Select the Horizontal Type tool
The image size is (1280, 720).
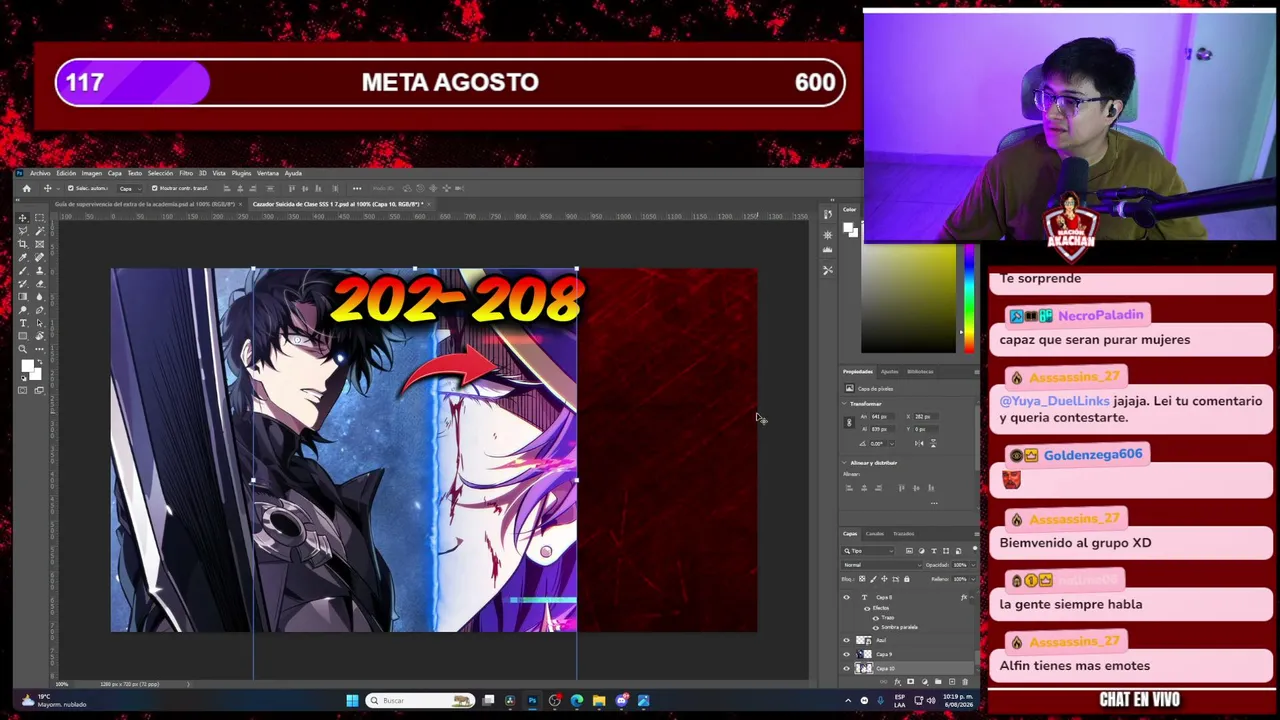(23, 322)
